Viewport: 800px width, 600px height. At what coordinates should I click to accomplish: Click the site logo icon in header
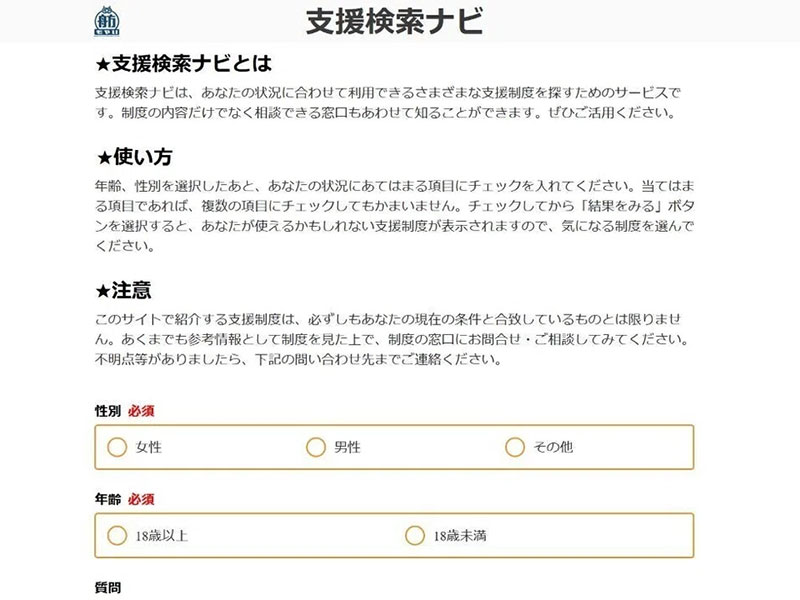coord(106,20)
